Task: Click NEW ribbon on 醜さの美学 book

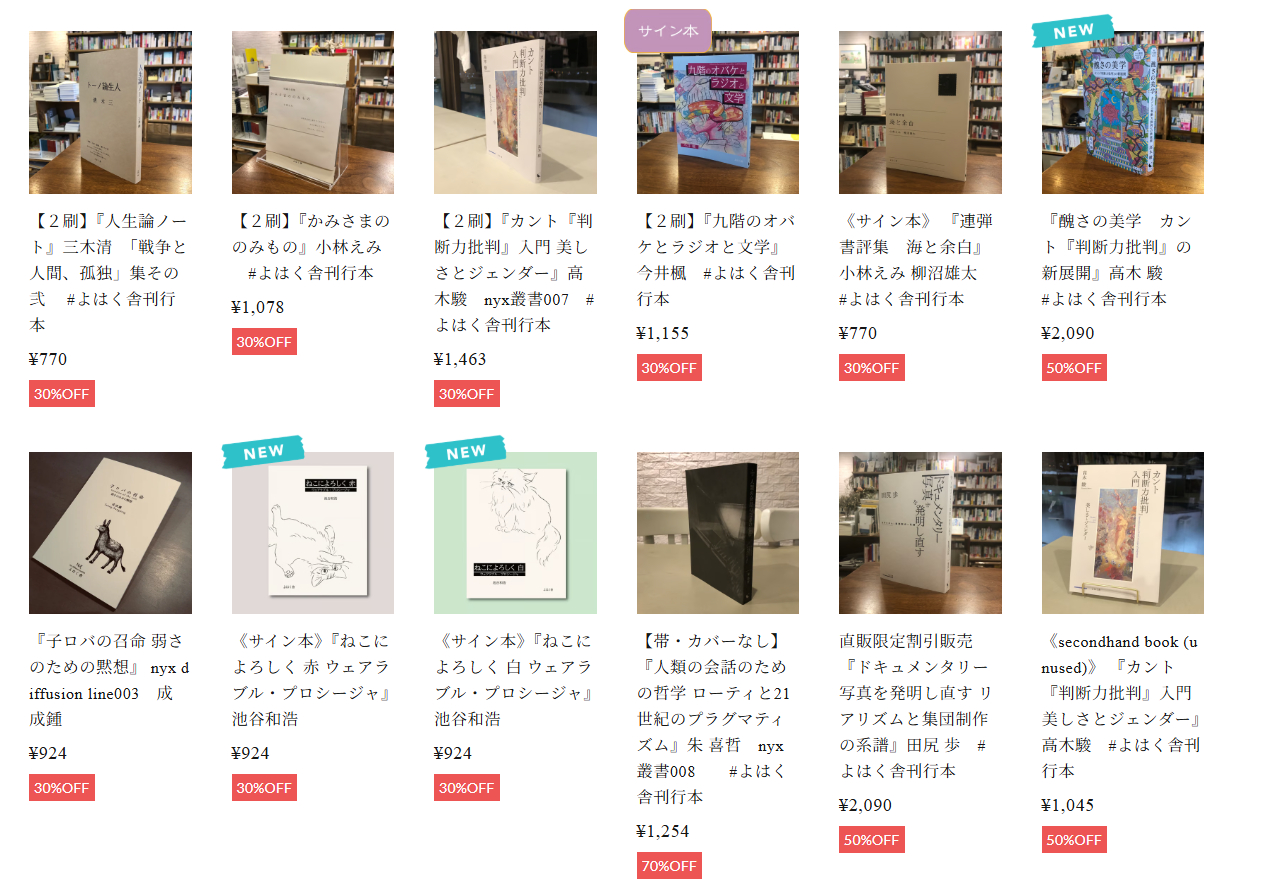Action: pos(1072,31)
